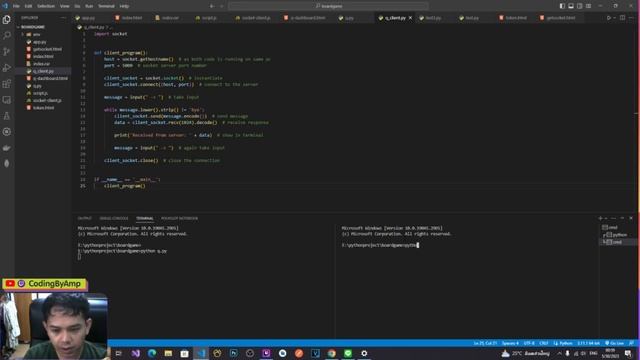Open the run button dropdown arrow
Image resolution: width=640 pixels, height=360 pixels.
[614, 18]
